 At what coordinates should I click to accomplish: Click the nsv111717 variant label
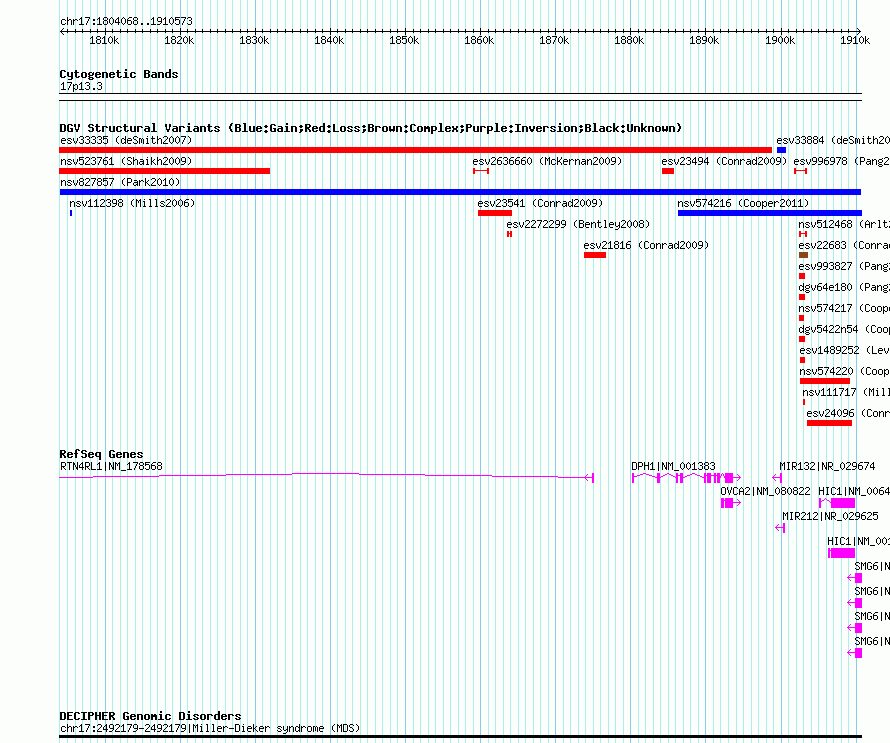point(846,392)
